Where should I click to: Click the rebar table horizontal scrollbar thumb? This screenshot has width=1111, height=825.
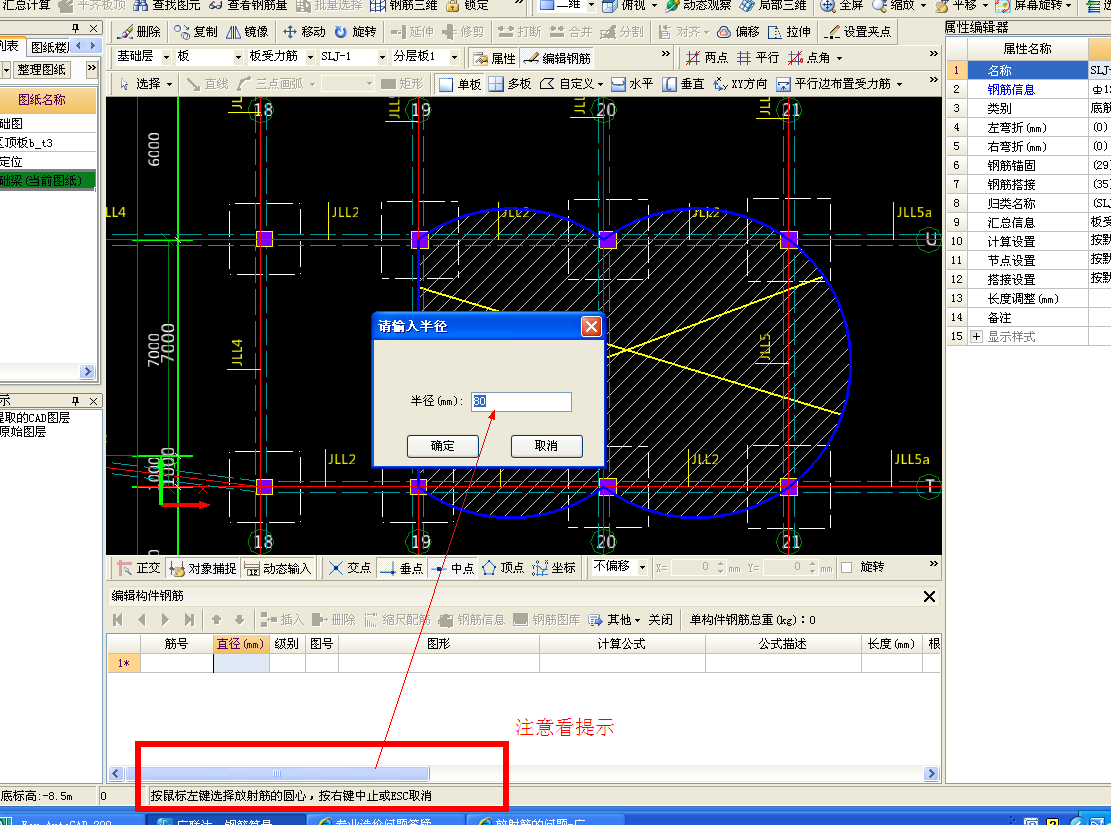click(278, 773)
